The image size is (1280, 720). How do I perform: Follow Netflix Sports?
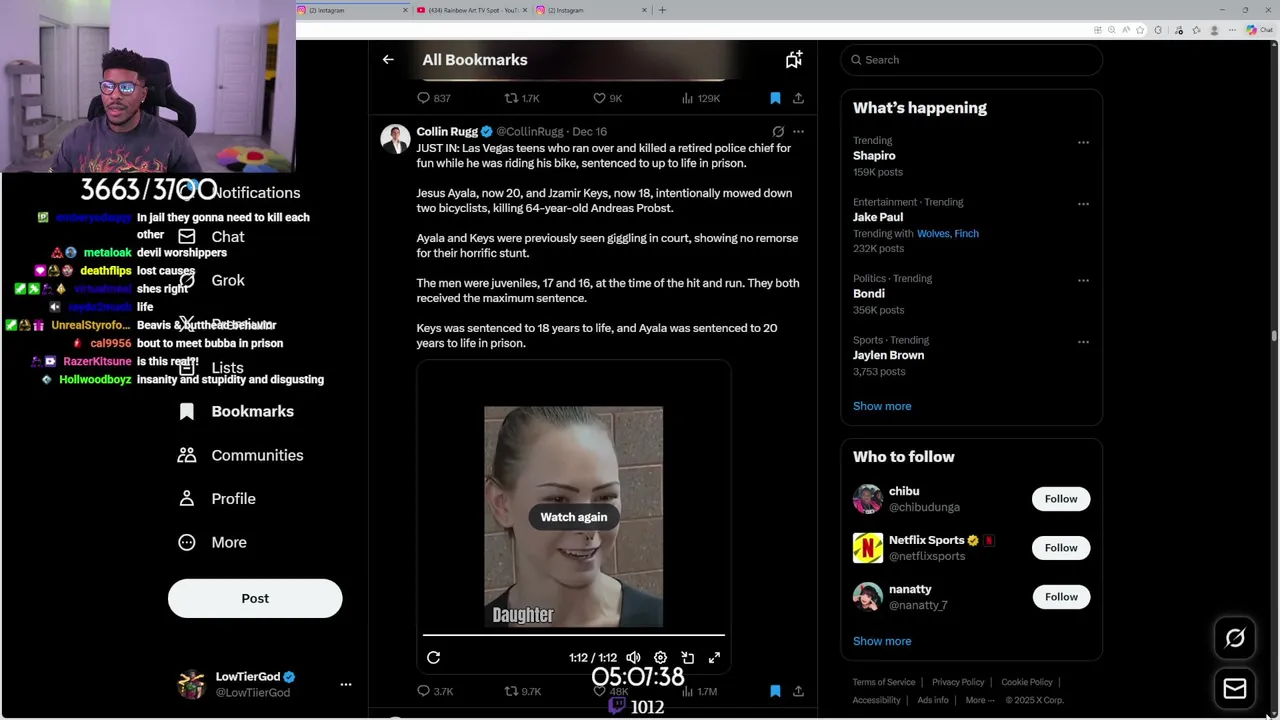(1061, 548)
